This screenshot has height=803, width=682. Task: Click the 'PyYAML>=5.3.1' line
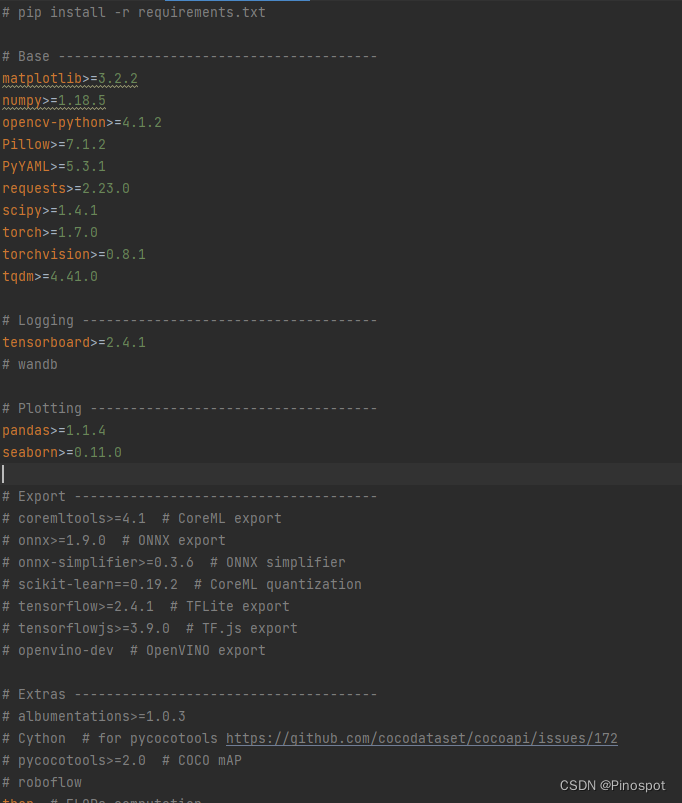[54, 166]
